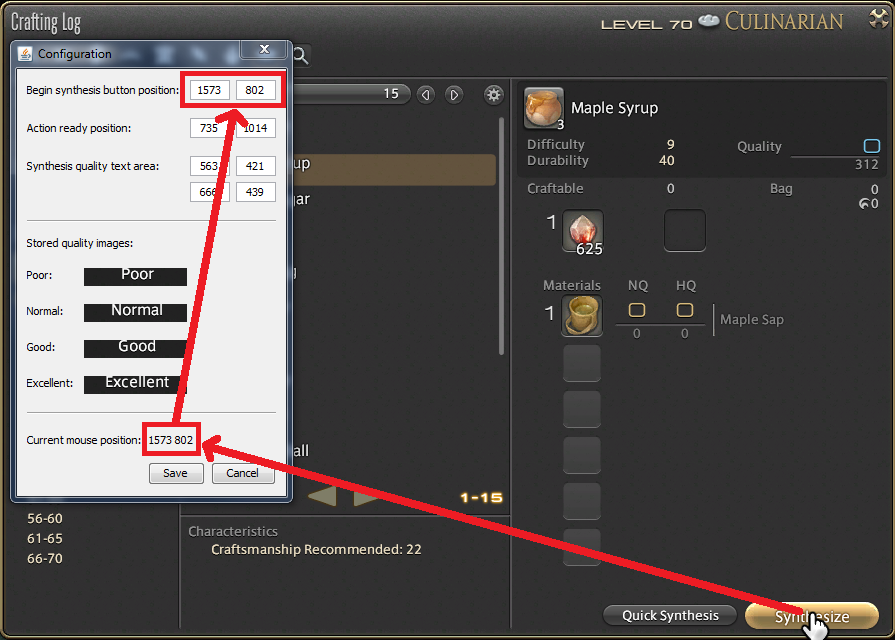The width and height of the screenshot is (895, 640).
Task: Click the quality text area field showing 563
Action: coord(209,166)
